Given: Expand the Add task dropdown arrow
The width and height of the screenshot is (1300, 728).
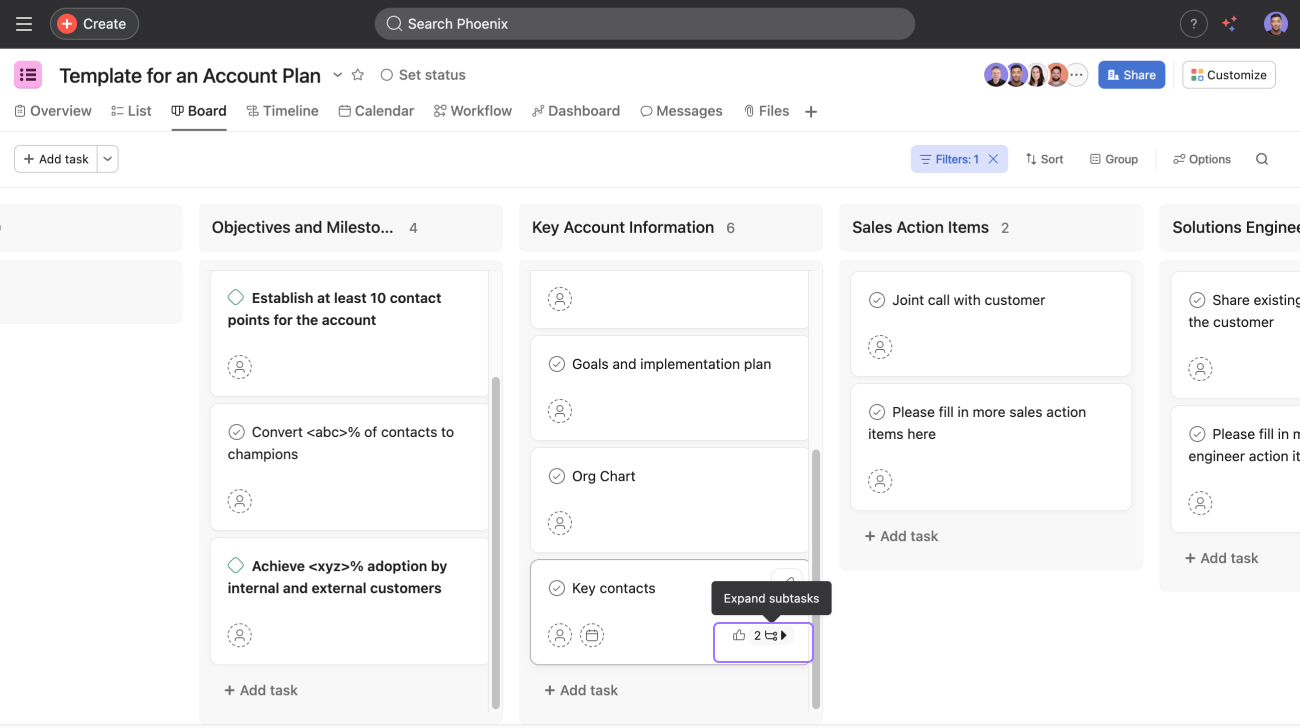Looking at the screenshot, I should [108, 159].
